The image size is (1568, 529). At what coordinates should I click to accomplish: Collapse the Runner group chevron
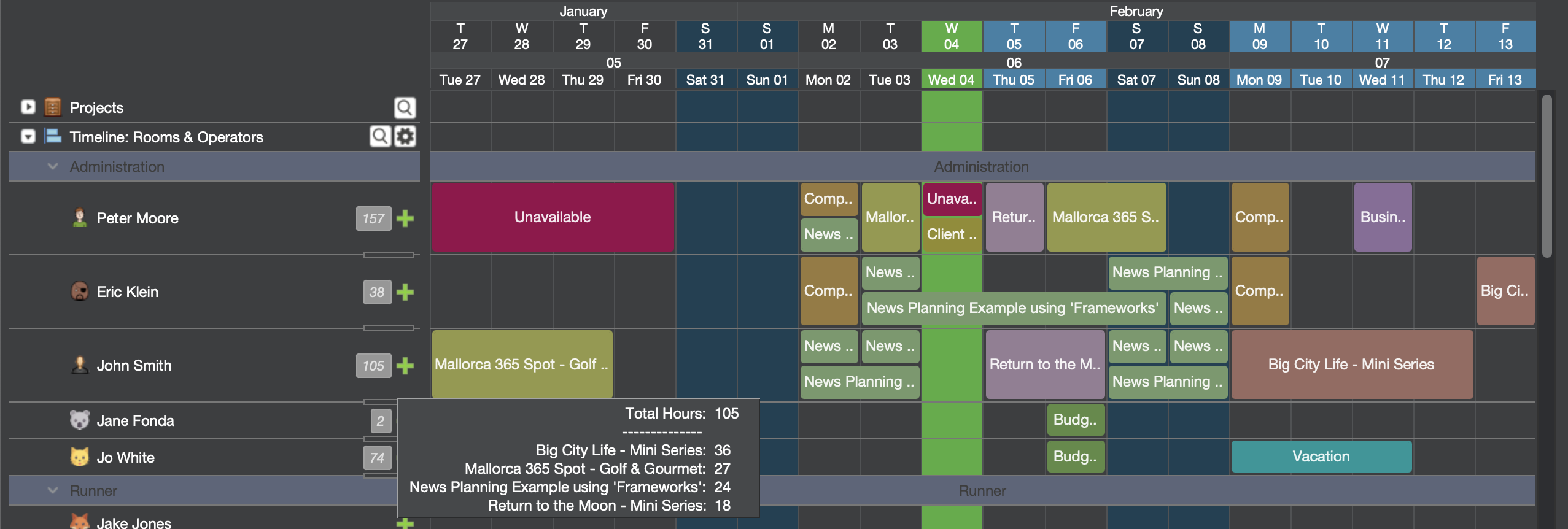[53, 490]
